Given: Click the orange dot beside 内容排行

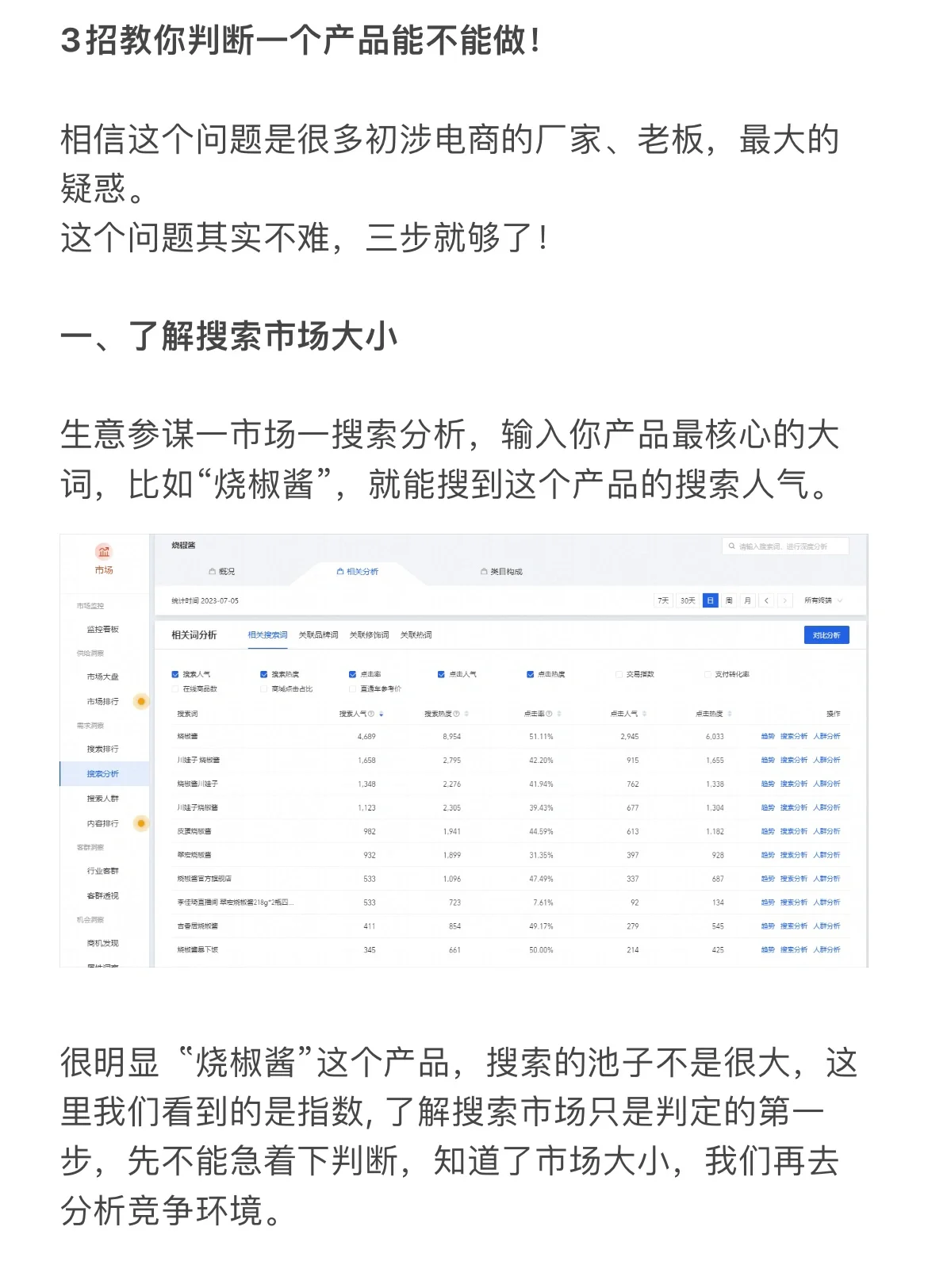Looking at the screenshot, I should coord(141,823).
